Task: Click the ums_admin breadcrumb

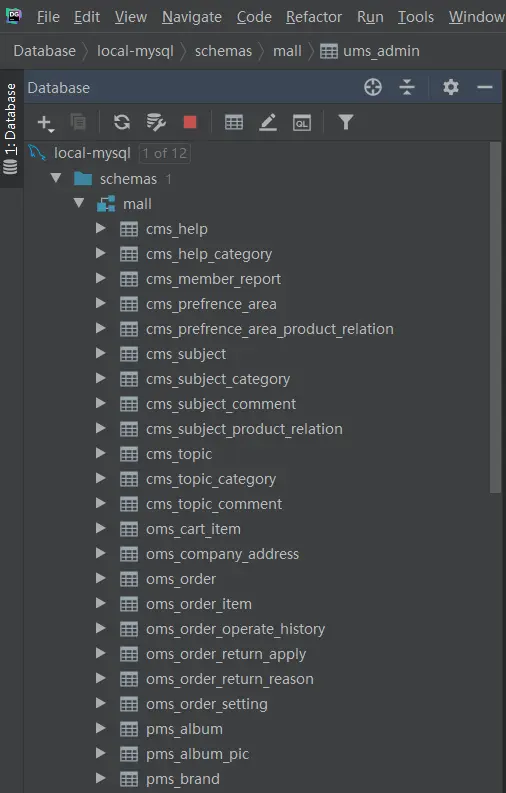Action: click(x=370, y=51)
